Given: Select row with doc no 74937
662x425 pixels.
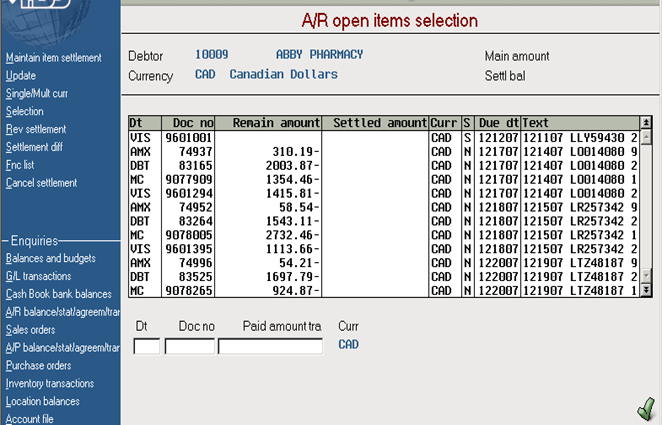Looking at the screenshot, I should click(x=384, y=152).
